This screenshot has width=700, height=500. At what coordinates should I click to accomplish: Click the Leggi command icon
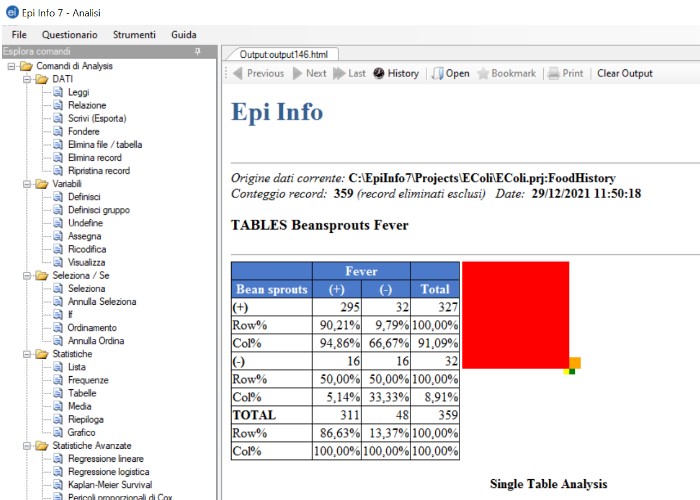(x=58, y=92)
